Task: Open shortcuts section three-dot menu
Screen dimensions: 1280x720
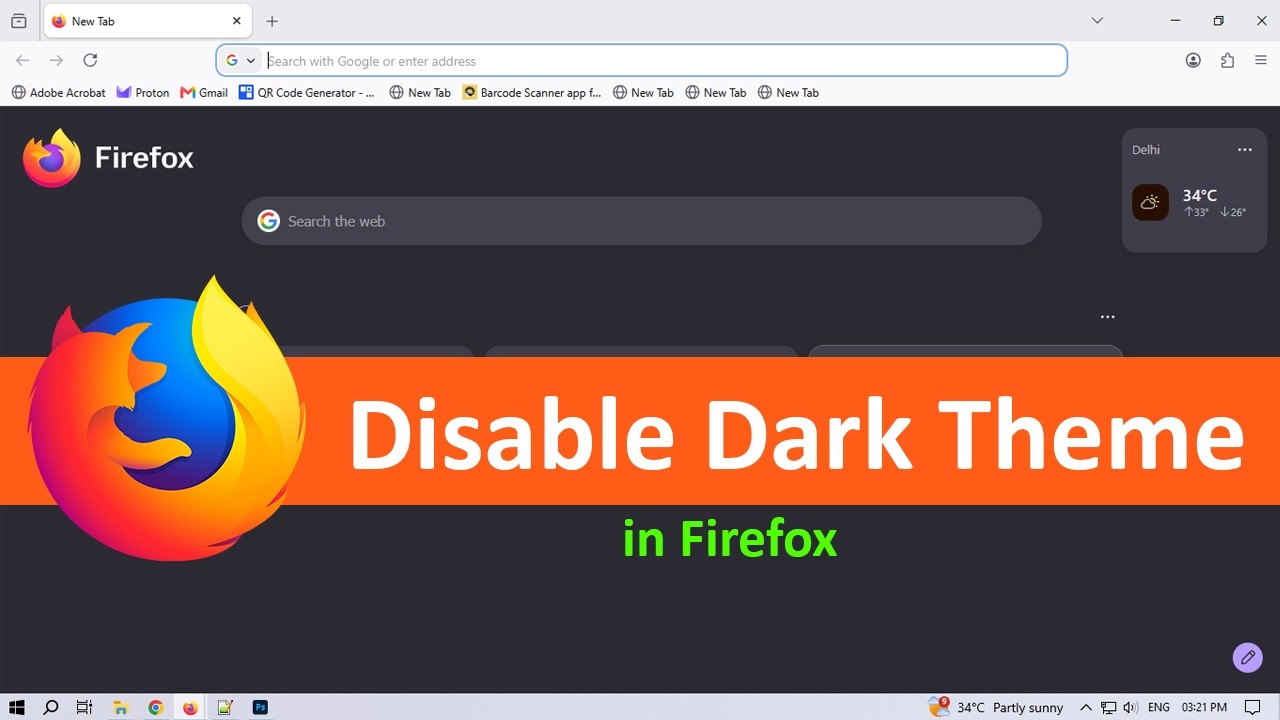Action: point(1107,317)
